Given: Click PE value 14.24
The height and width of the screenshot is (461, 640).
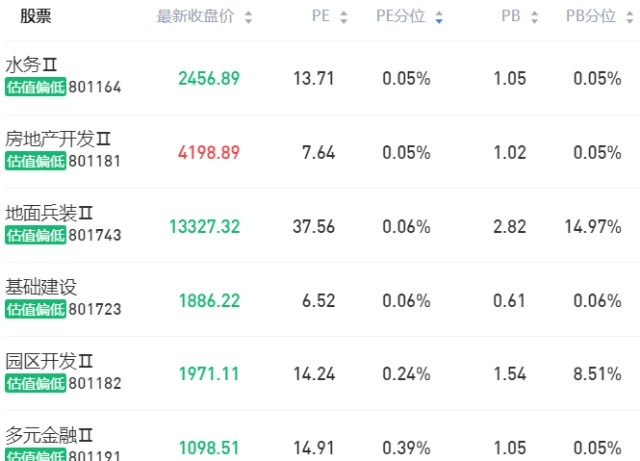Looking at the screenshot, I should click(x=314, y=374).
